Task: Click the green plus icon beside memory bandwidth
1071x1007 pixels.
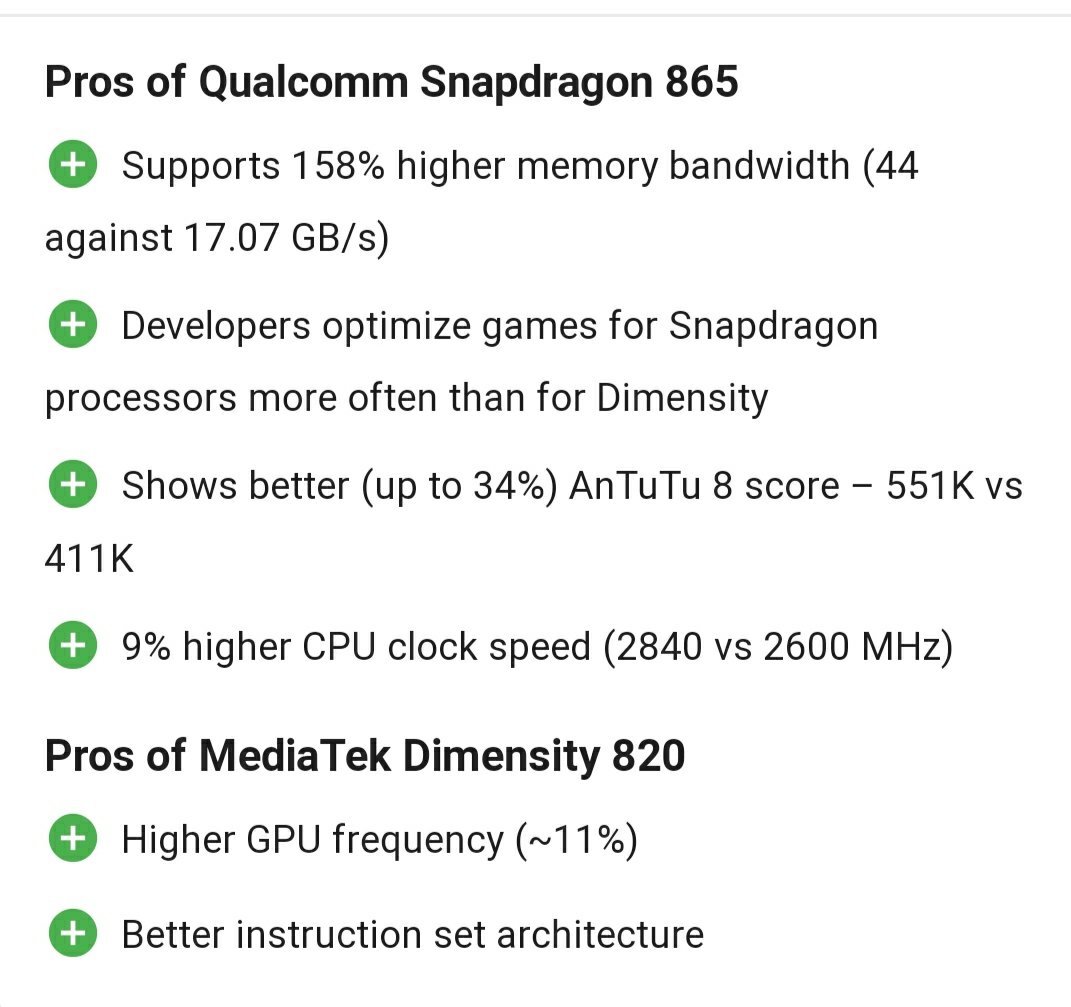Action: [72, 164]
